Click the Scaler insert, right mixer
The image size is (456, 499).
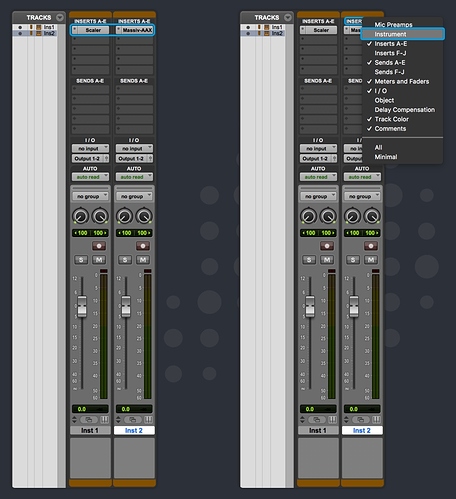318,30
